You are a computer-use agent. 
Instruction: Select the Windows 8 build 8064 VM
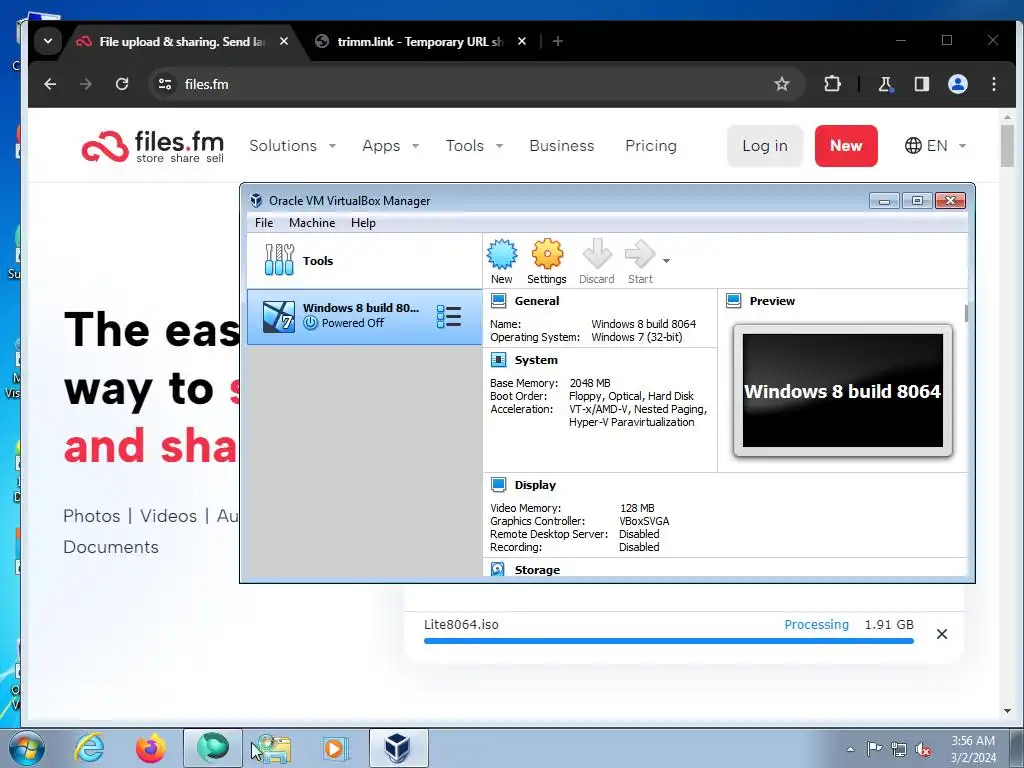(x=364, y=317)
